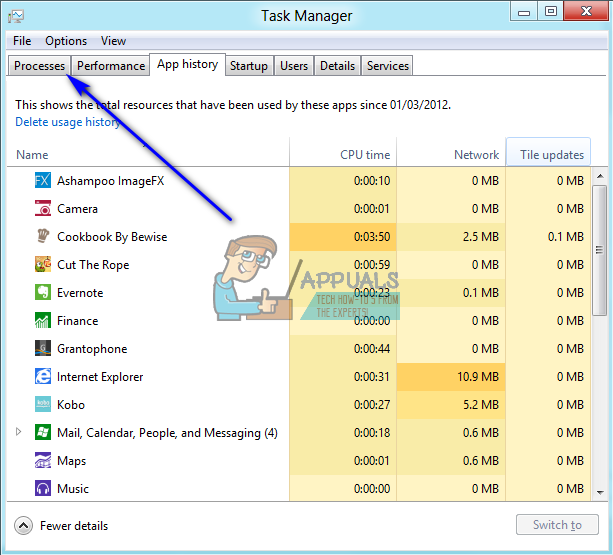Select the Camera row name
The width and height of the screenshot is (613, 555).
click(x=77, y=209)
